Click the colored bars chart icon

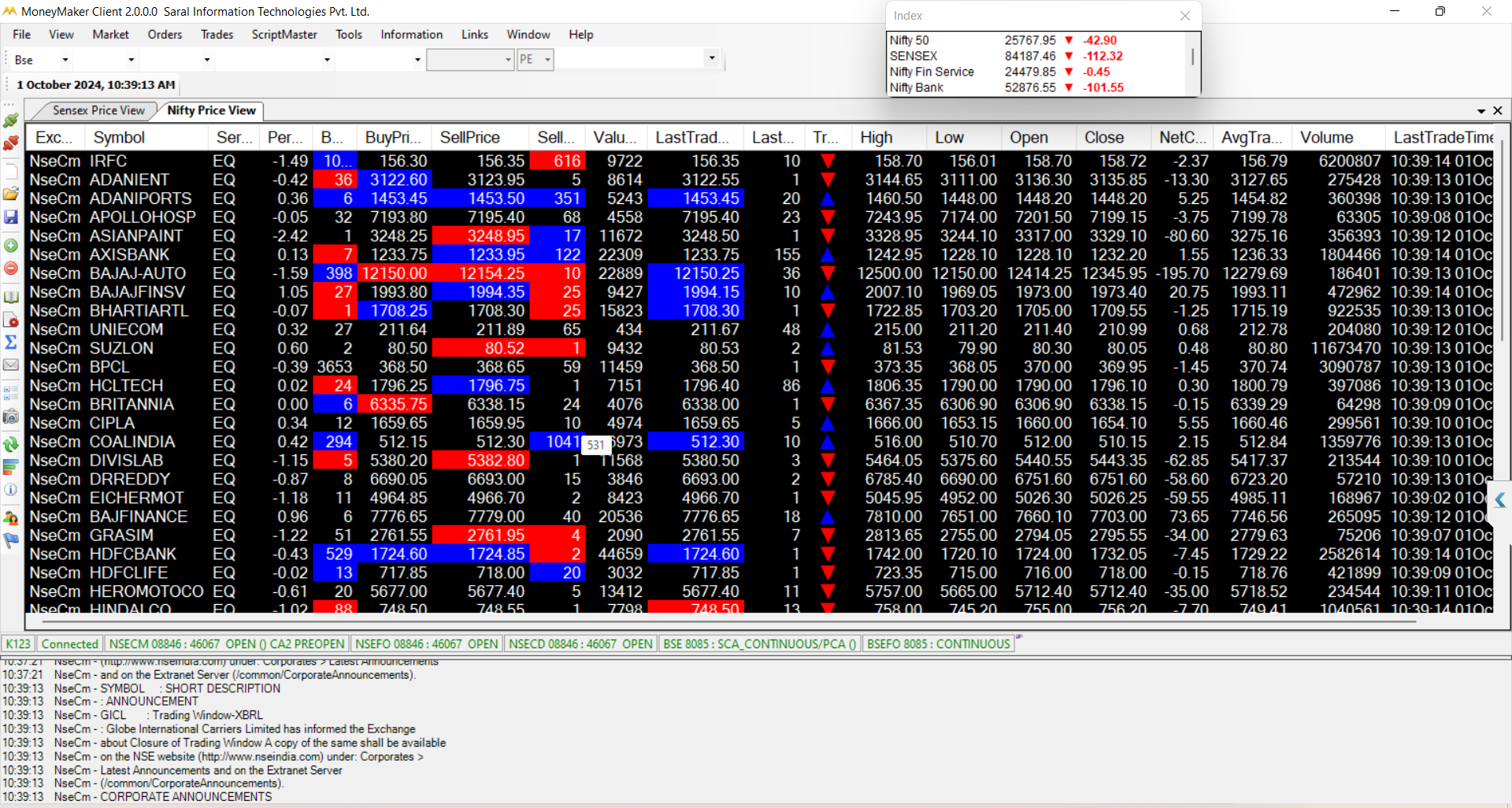11,467
